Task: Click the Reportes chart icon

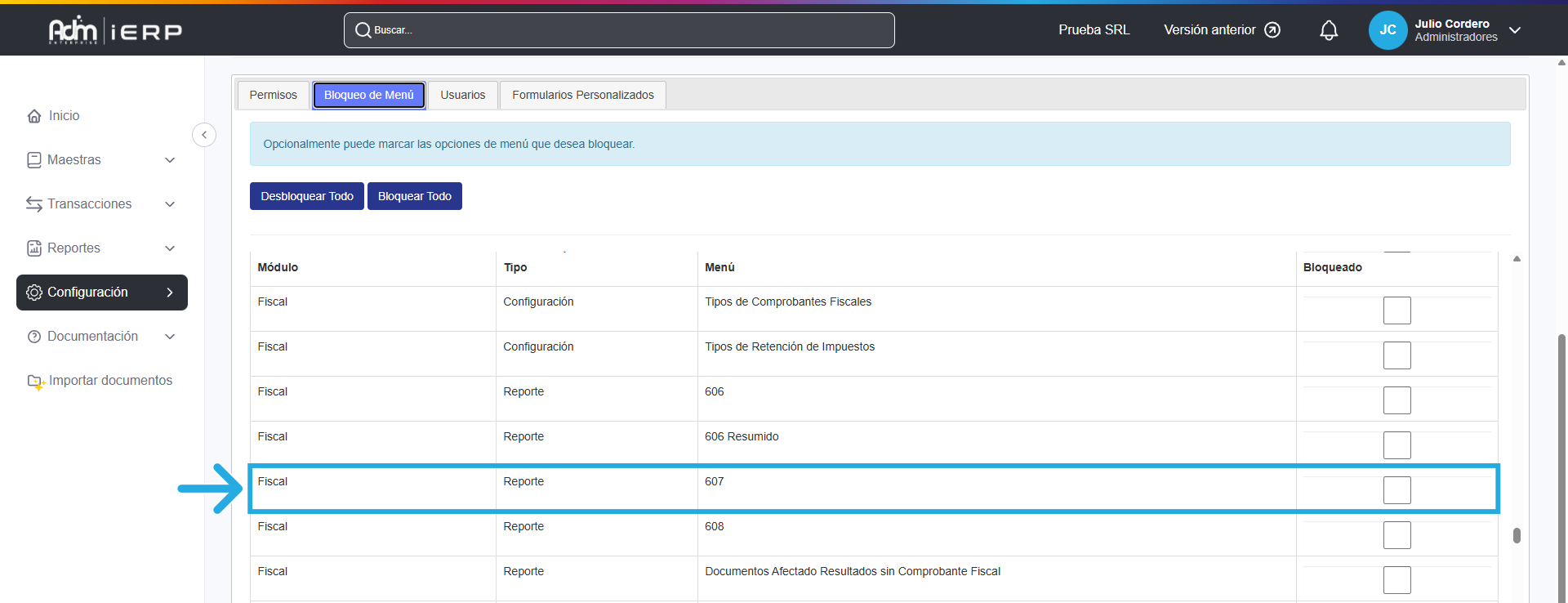Action: click(34, 248)
